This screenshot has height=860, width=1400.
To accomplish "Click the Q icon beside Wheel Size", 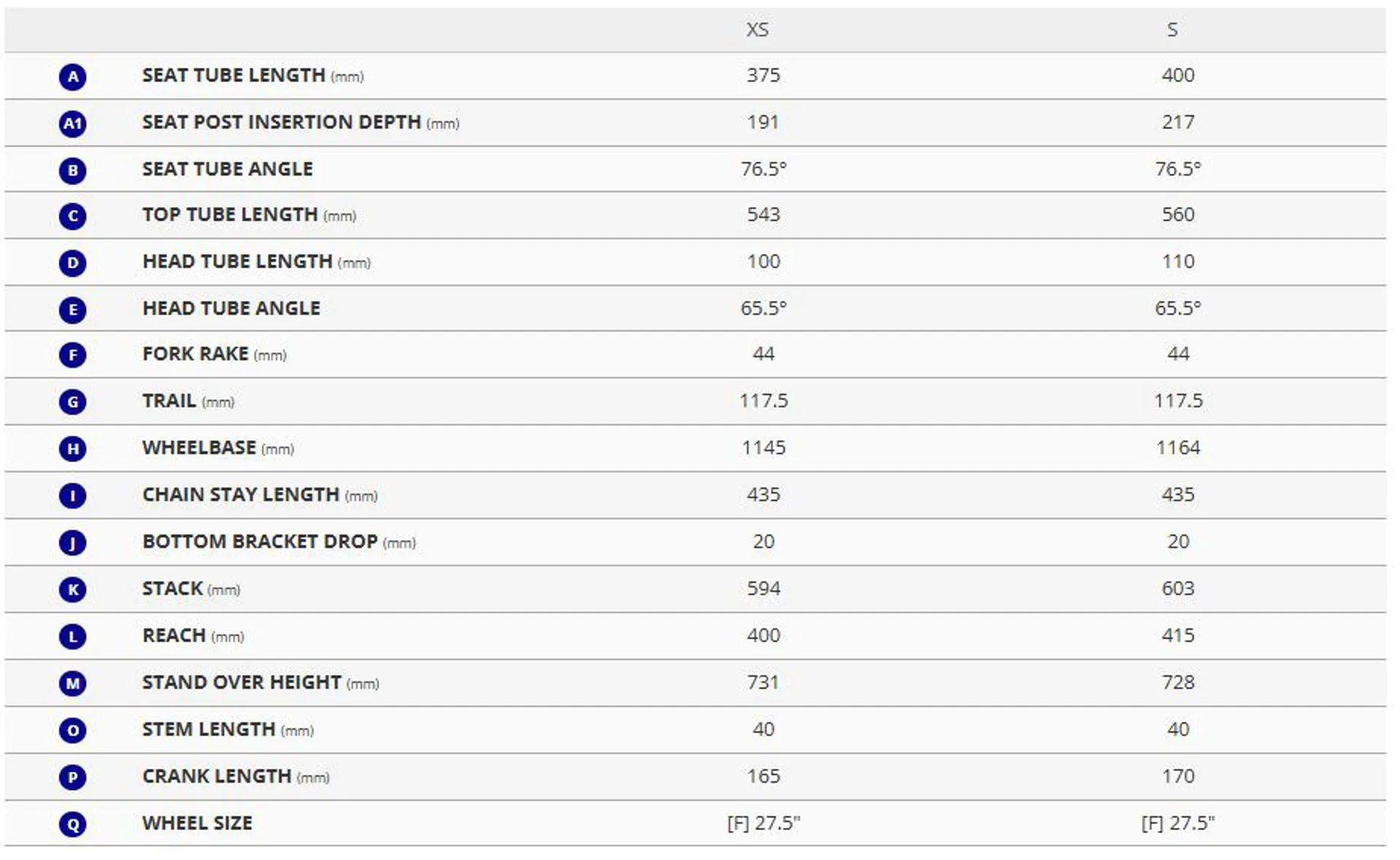I will pyautogui.click(x=73, y=824).
